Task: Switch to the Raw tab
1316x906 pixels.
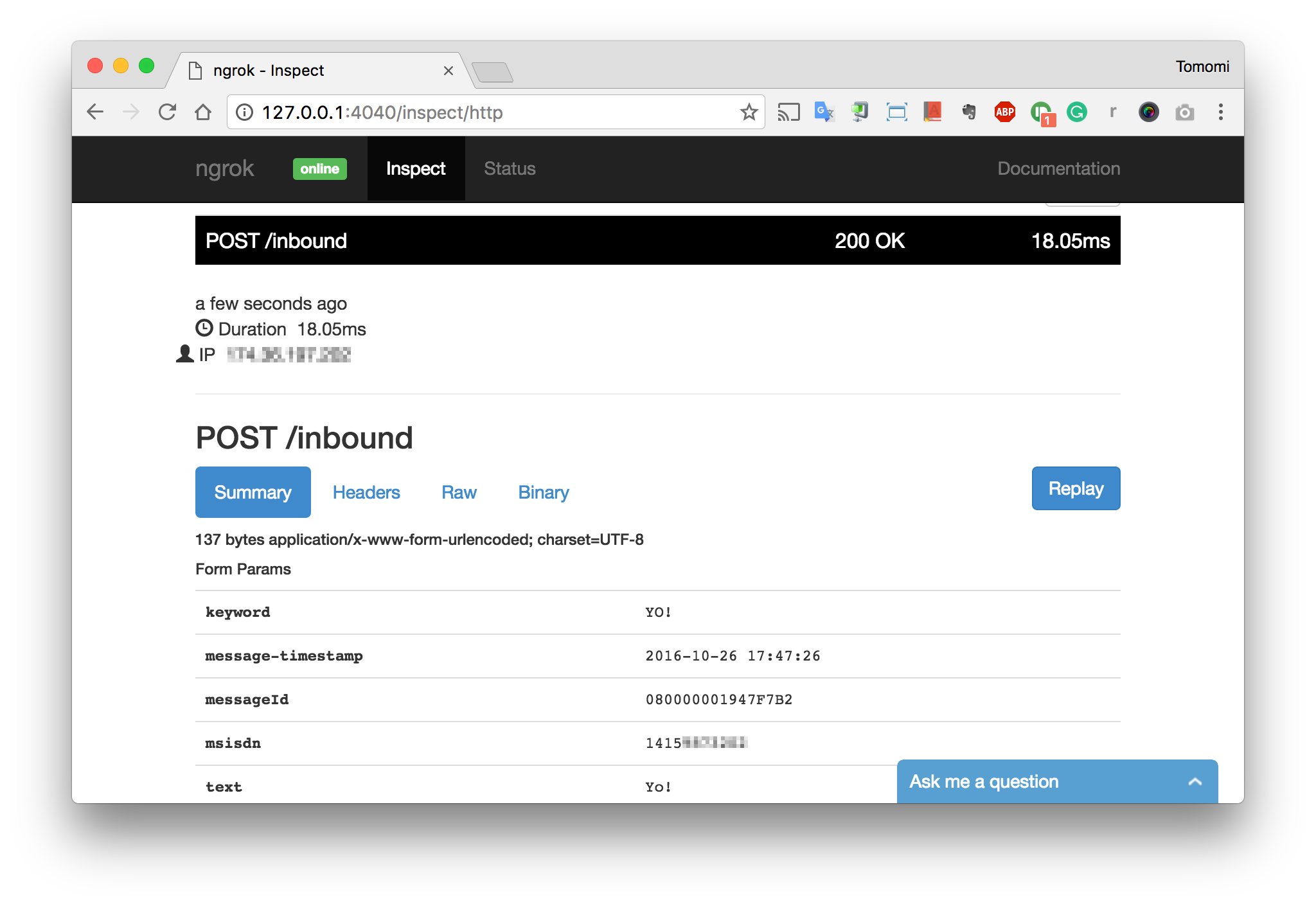Action: [459, 492]
